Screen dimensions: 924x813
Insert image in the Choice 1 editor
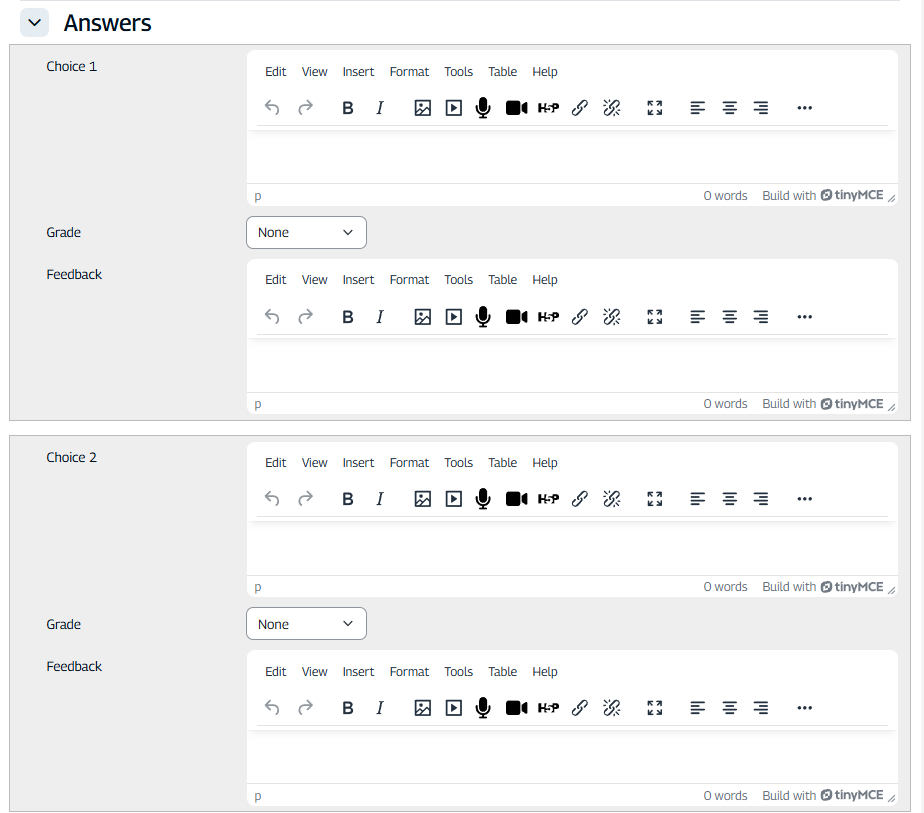tap(422, 108)
